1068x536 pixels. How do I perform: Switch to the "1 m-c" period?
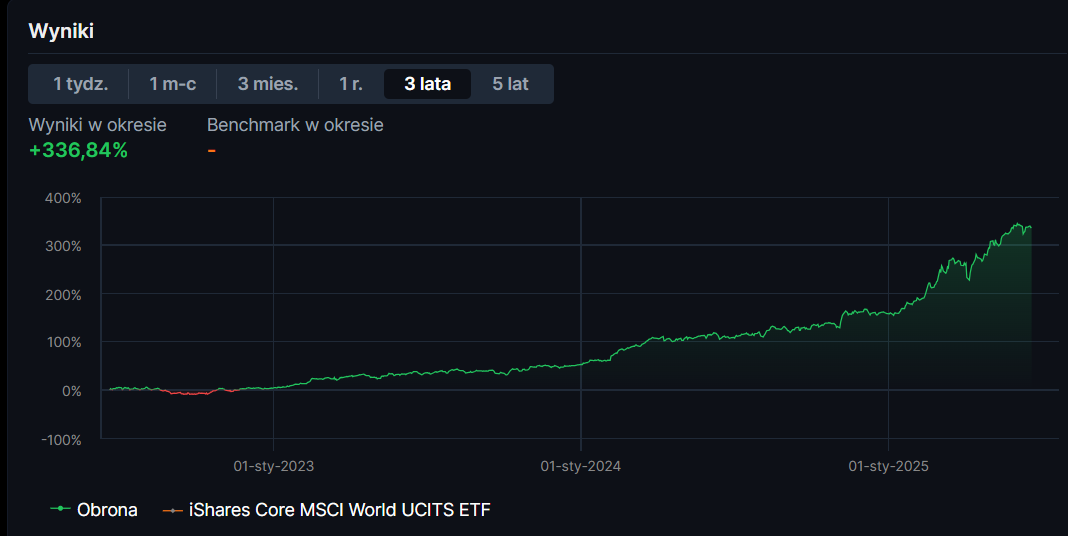173,84
